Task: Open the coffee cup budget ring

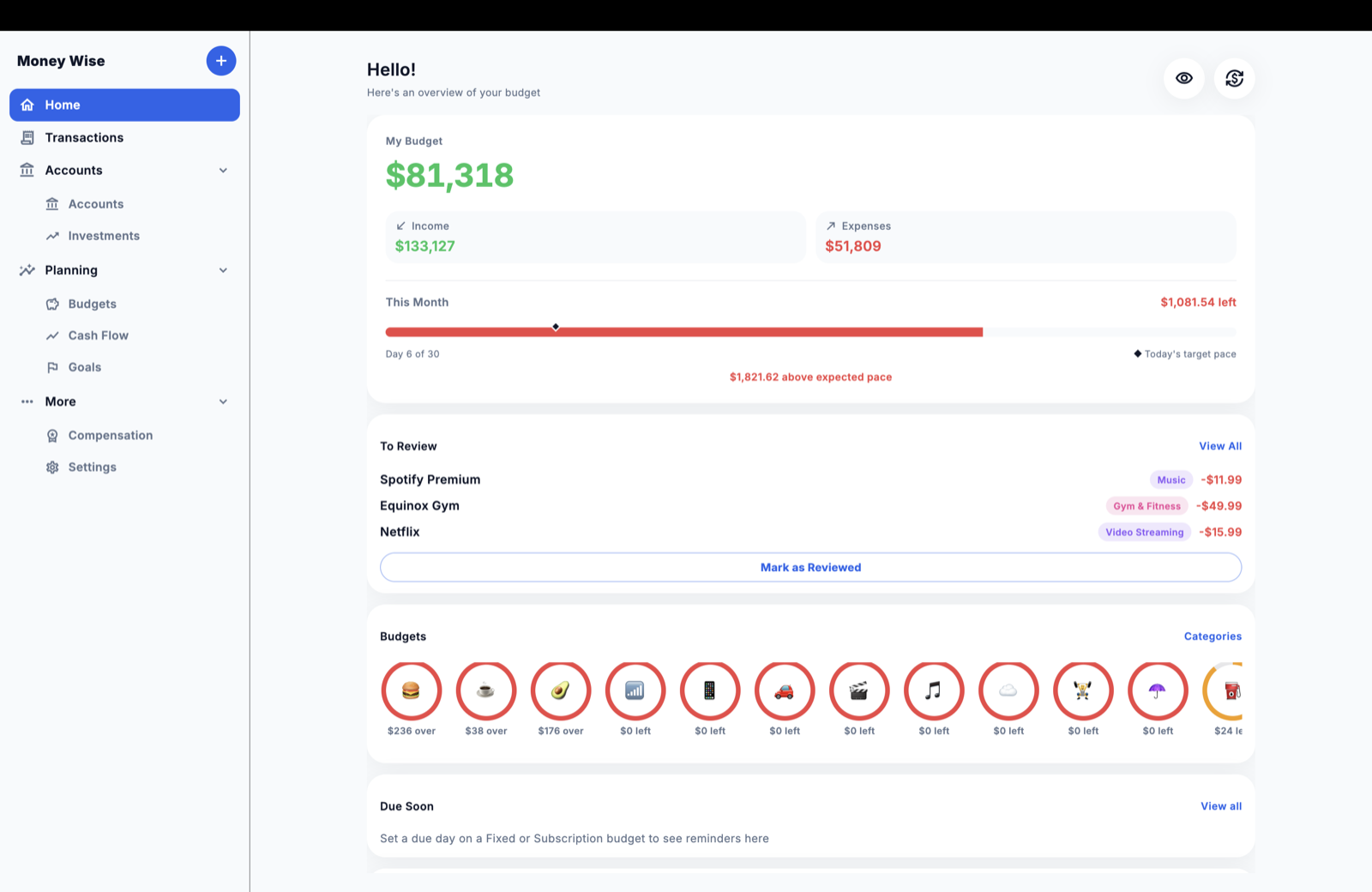Action: 486,690
